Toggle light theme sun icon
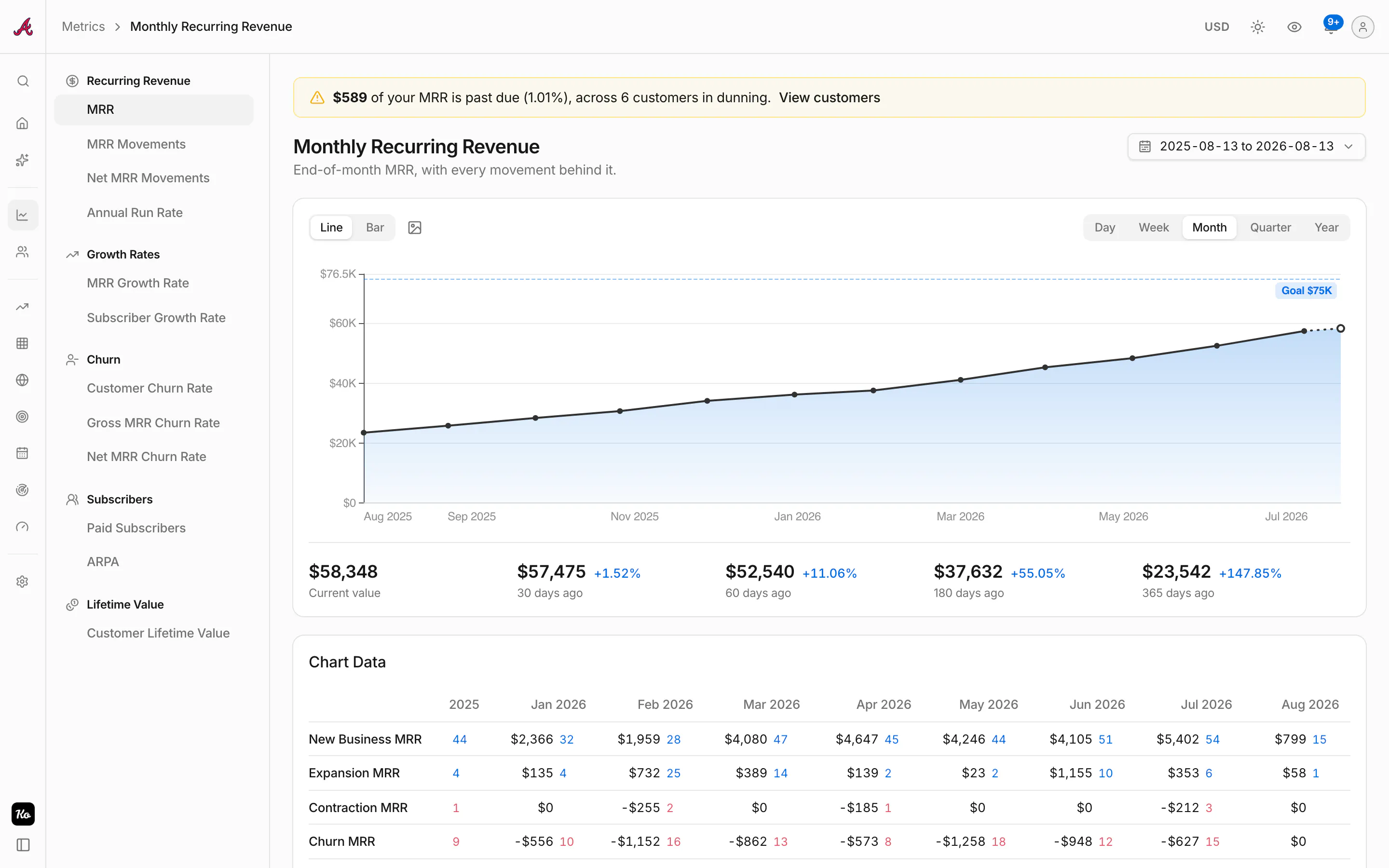 coord(1257,27)
